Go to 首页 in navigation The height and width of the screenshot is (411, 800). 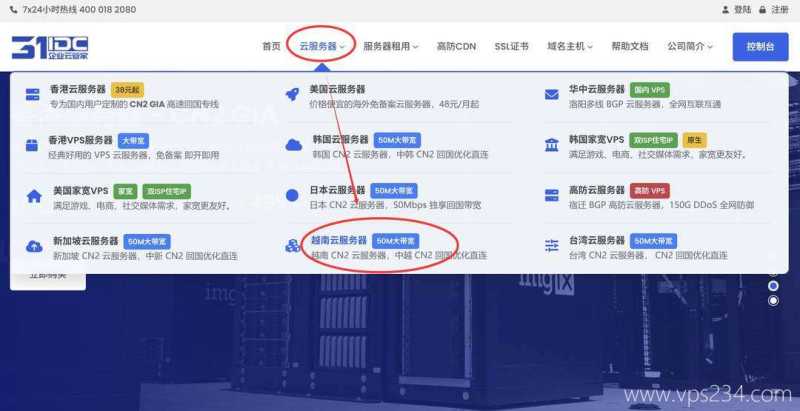tap(271, 46)
